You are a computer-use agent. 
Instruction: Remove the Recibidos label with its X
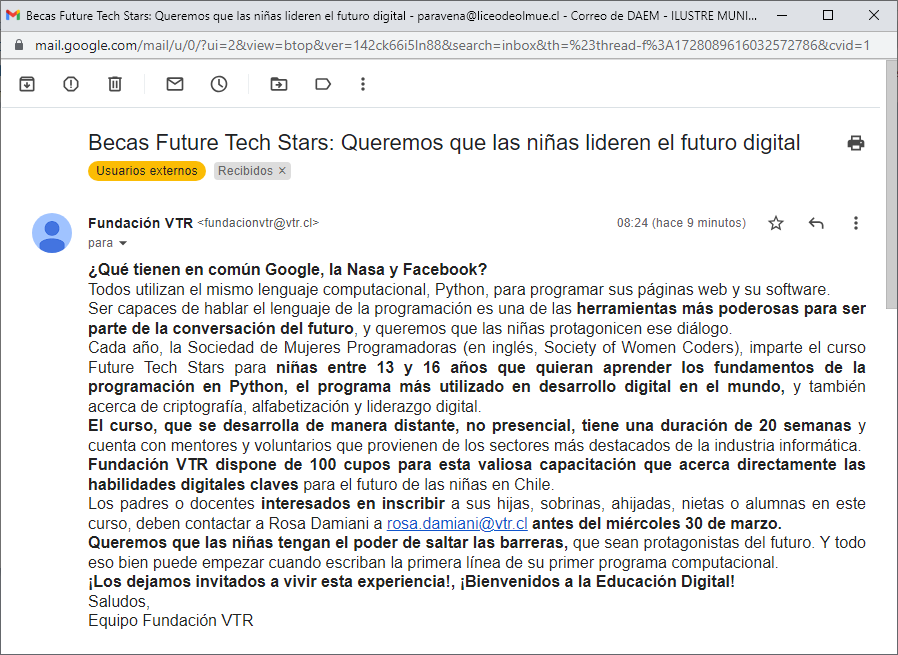[282, 171]
